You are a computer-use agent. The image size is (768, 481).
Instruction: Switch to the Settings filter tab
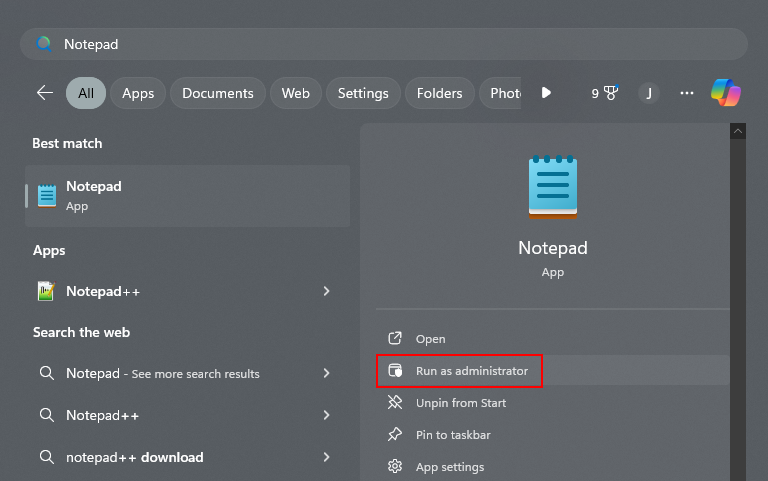[363, 93]
